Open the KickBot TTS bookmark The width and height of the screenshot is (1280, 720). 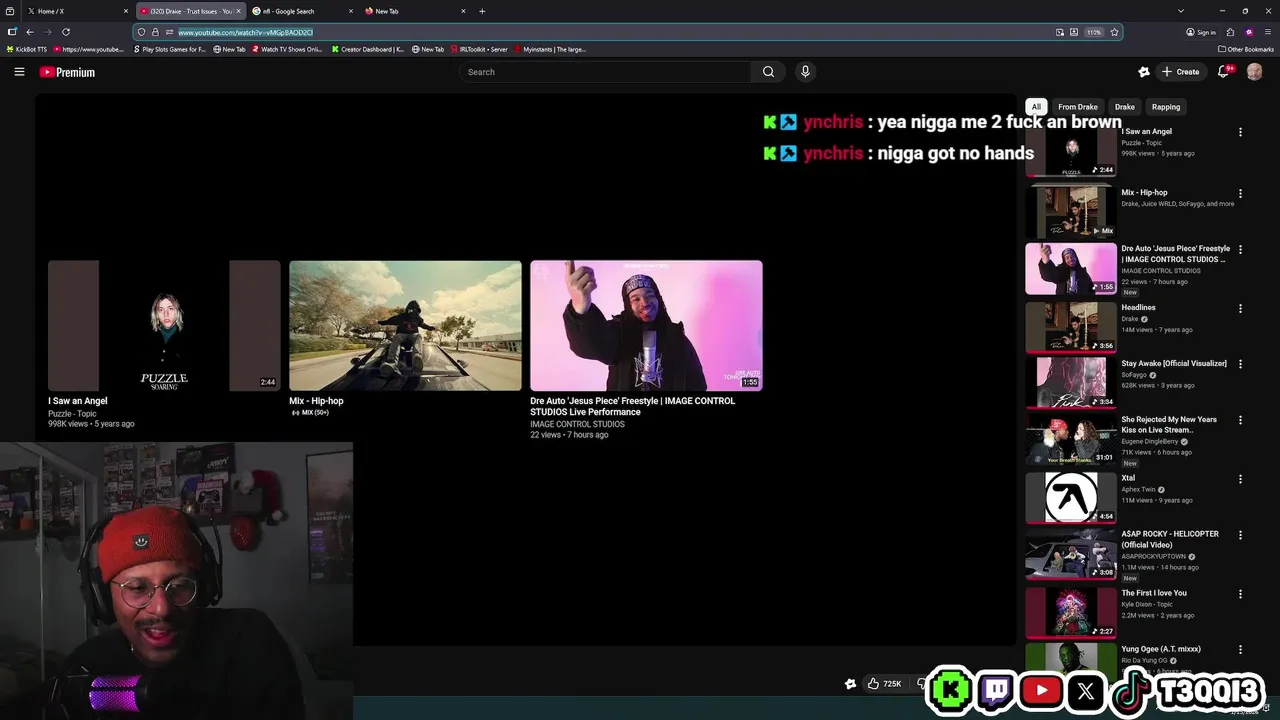coord(27,49)
